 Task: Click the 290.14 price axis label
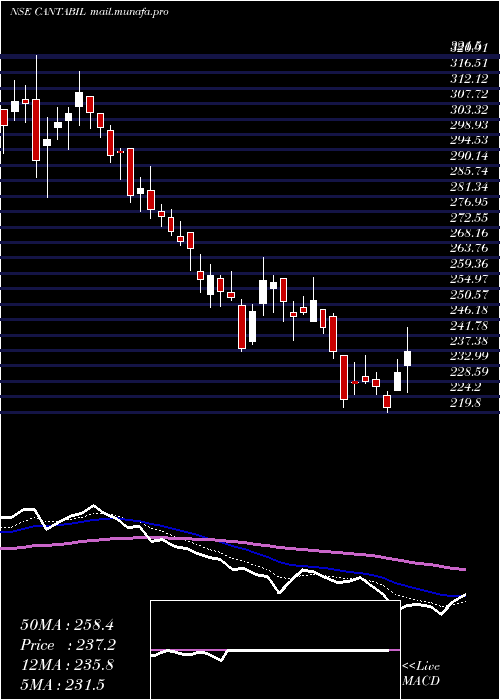[469, 156]
